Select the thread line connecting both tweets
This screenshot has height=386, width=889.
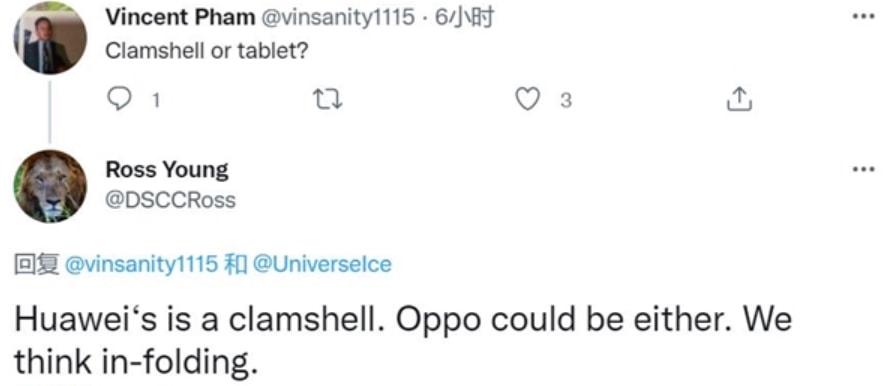pos(50,111)
